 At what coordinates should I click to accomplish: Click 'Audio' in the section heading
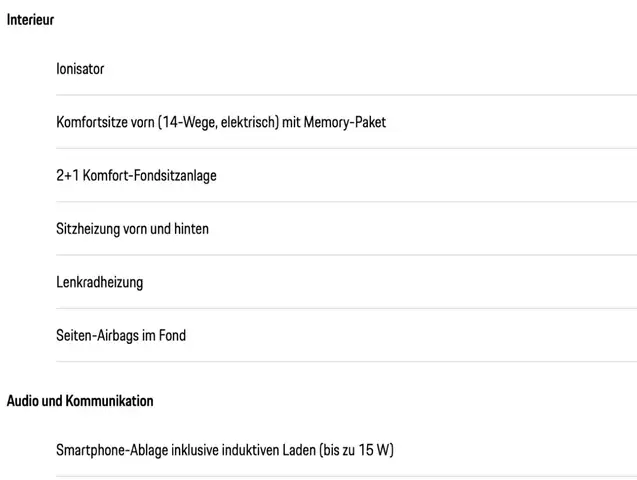(22, 401)
